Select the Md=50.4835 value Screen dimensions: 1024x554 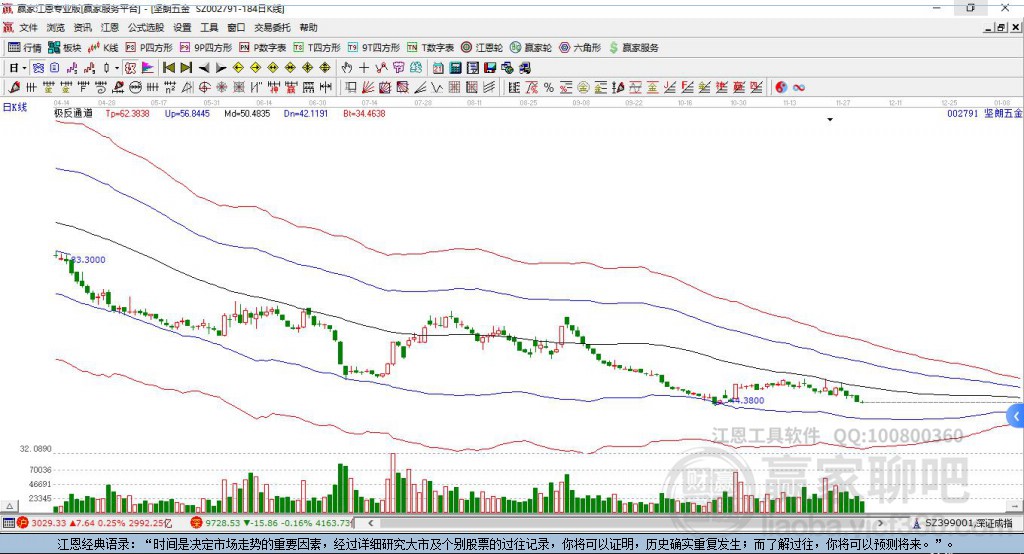(247, 113)
